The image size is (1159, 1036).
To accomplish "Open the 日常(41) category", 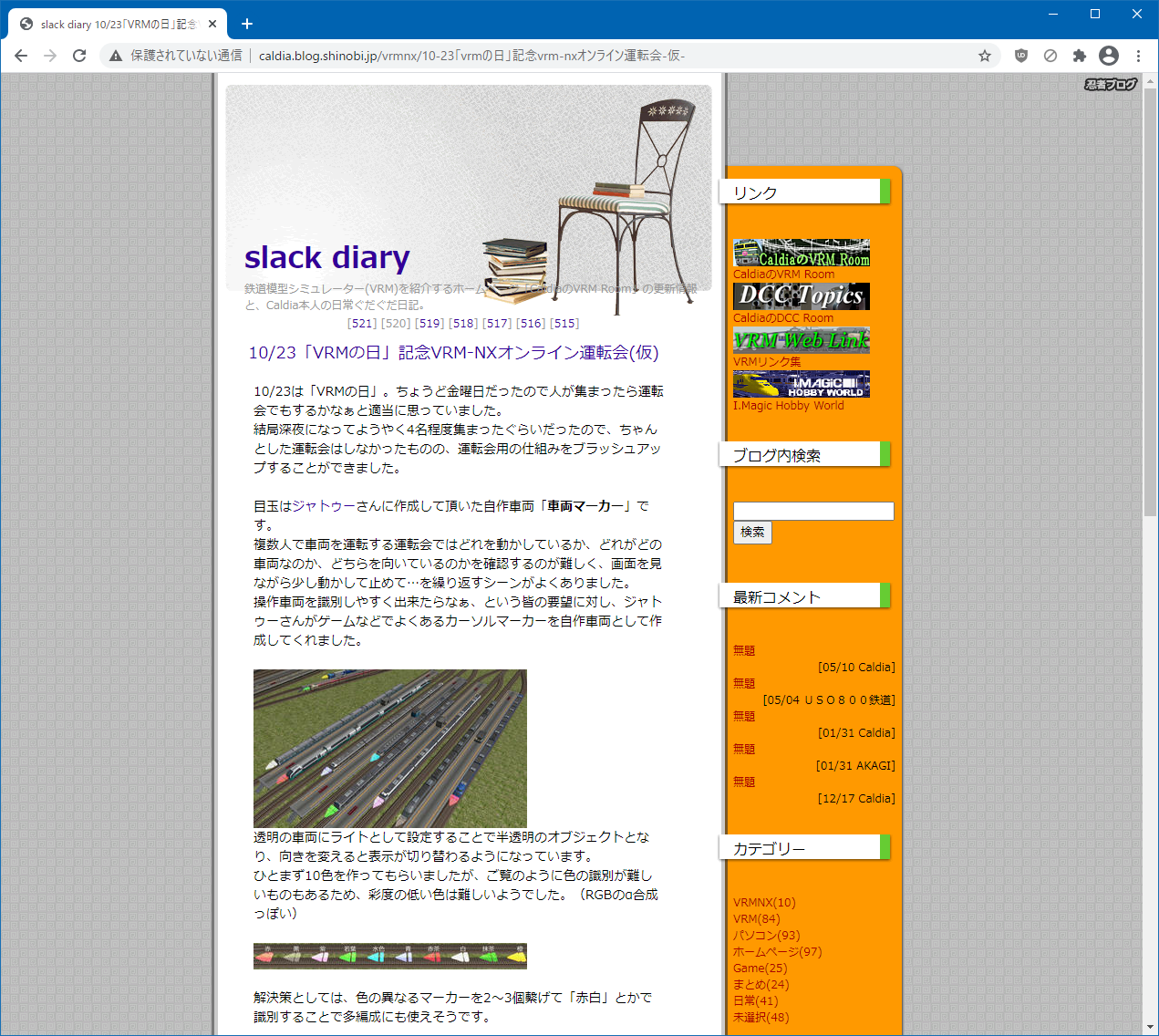I will 756,1001.
